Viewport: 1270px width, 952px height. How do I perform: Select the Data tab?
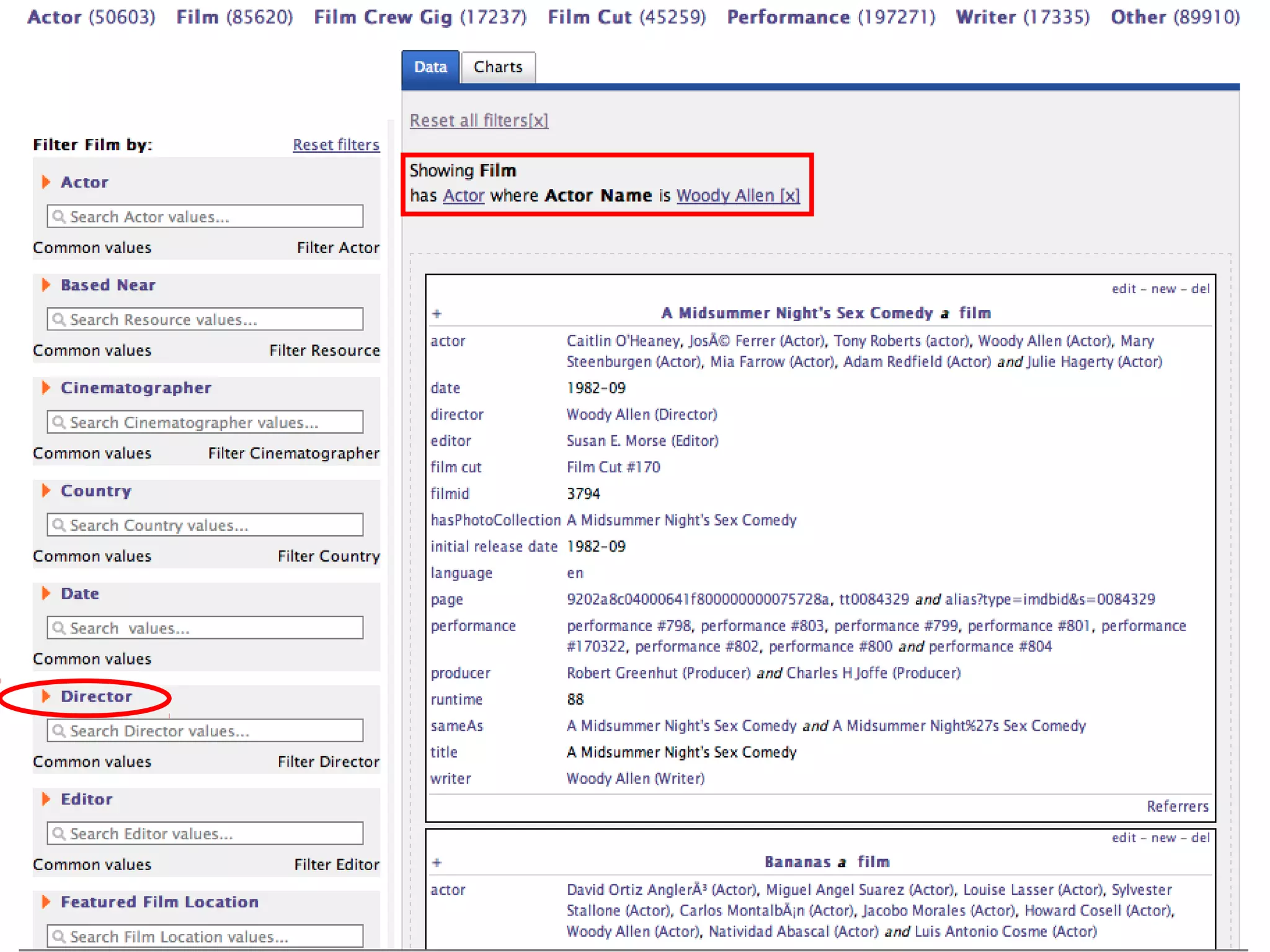click(430, 67)
